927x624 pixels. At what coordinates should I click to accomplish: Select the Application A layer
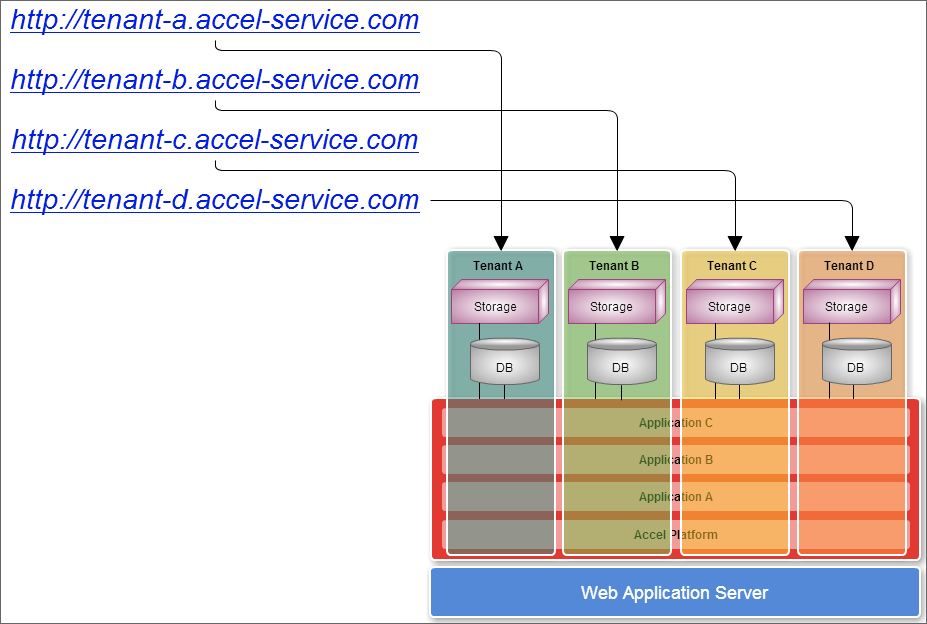[x=675, y=496]
